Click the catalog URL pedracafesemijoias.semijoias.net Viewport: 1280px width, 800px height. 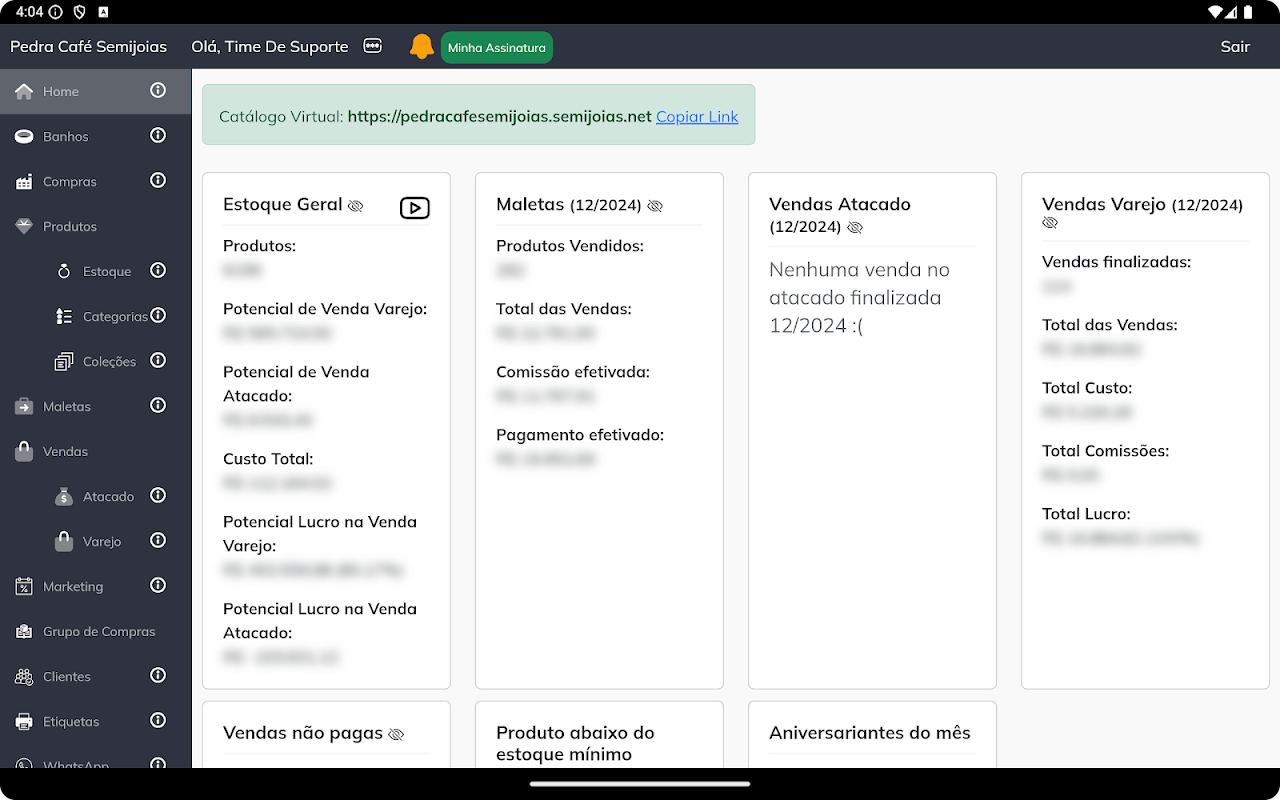500,116
